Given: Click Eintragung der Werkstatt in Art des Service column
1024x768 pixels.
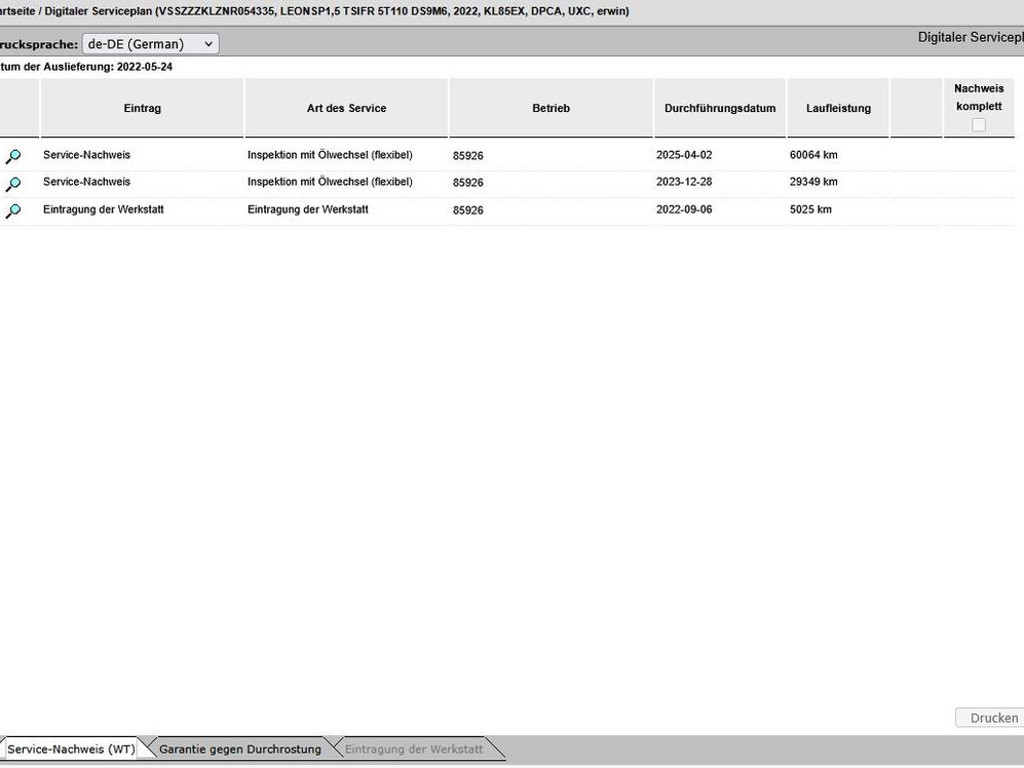Looking at the screenshot, I should click(308, 210).
